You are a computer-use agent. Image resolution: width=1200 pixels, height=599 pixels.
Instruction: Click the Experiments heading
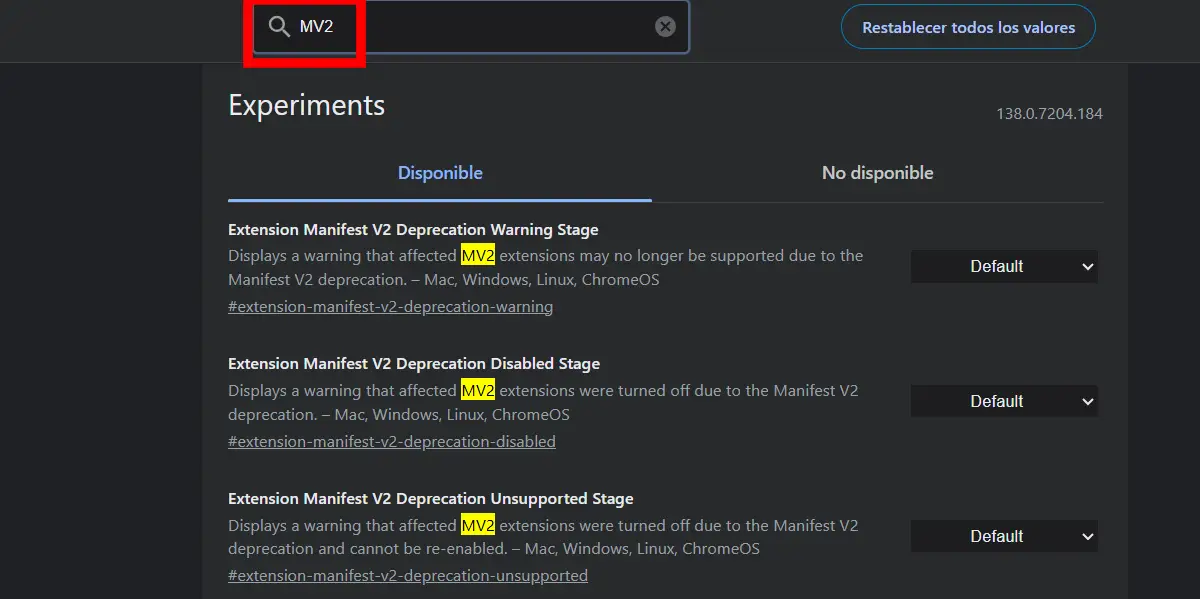click(x=306, y=105)
